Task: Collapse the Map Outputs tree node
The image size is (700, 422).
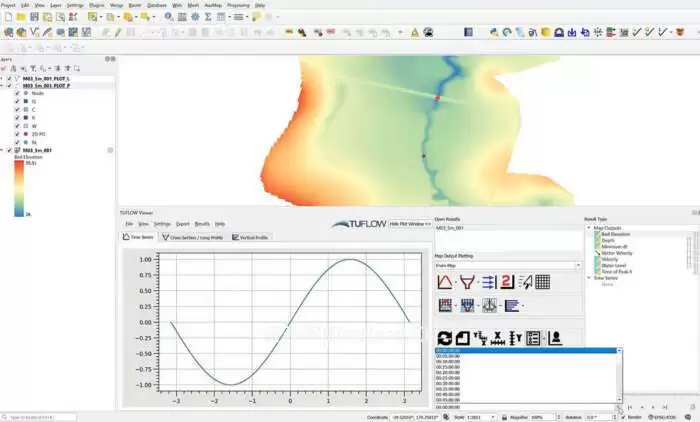Action: click(x=589, y=228)
